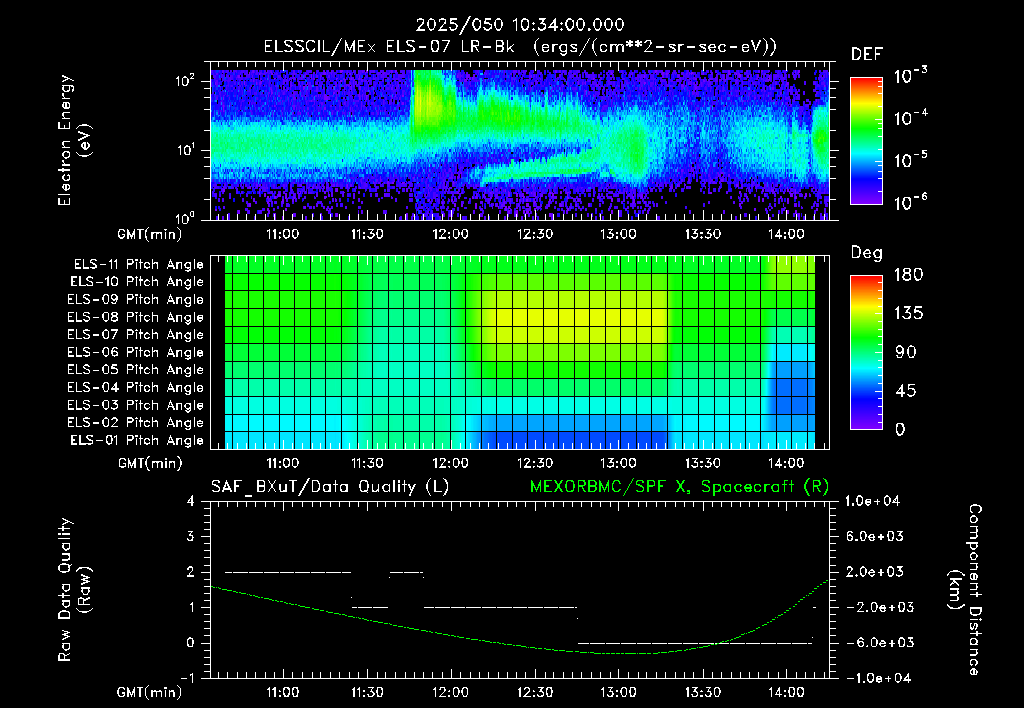Click the yellow region in pitch angle panel
This screenshot has width=1024, height=708.
(575, 317)
